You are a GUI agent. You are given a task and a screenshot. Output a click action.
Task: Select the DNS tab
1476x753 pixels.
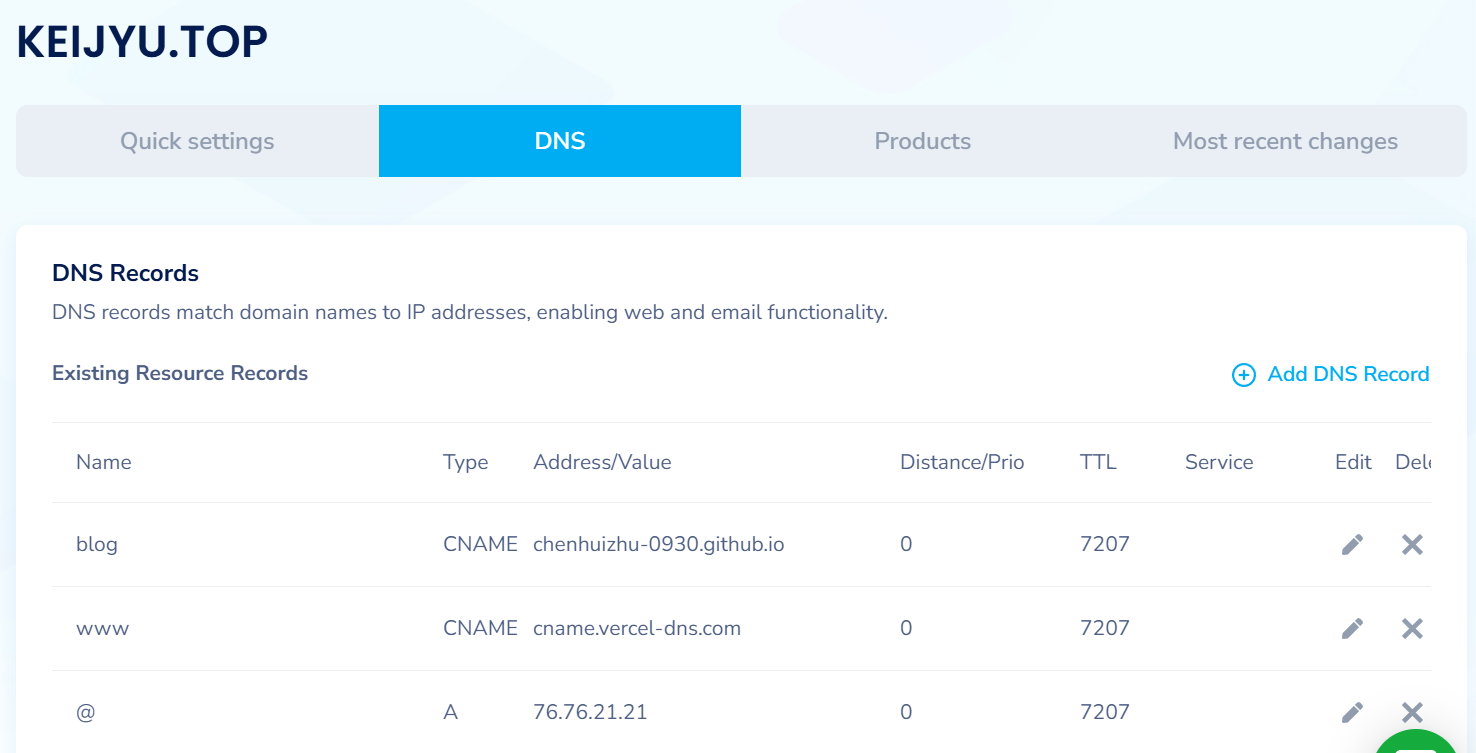[x=560, y=141]
